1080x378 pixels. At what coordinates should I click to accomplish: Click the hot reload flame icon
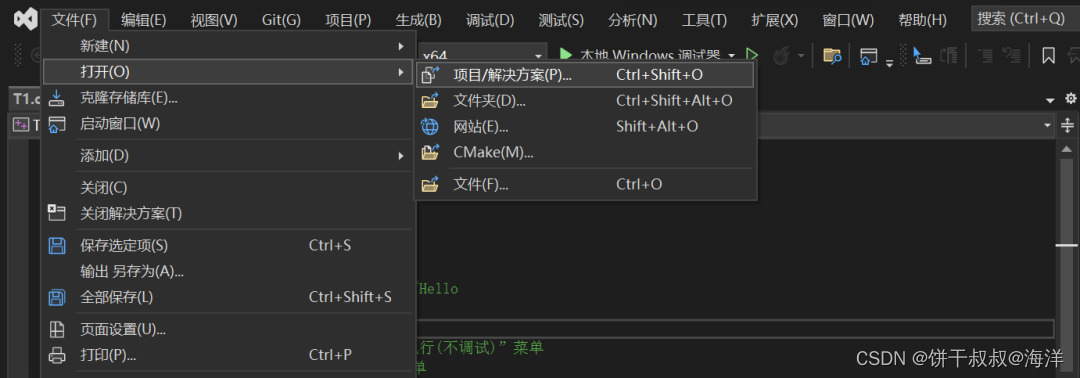tap(781, 55)
